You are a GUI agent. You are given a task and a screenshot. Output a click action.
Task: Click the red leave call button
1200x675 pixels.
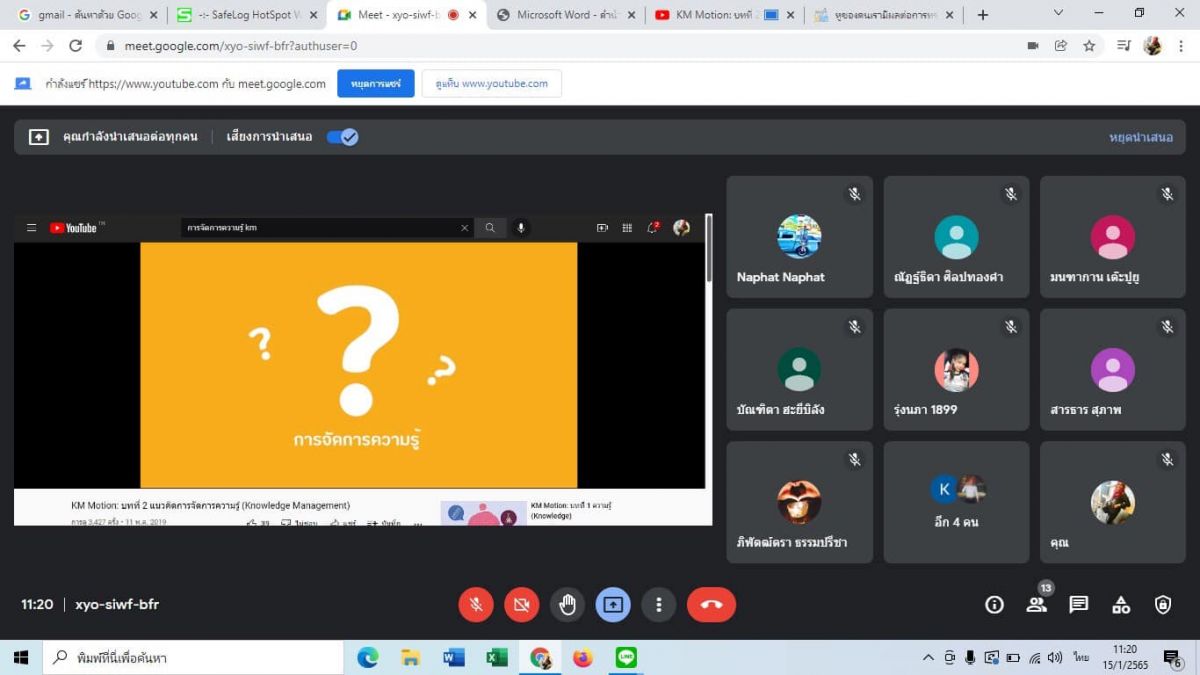711,604
